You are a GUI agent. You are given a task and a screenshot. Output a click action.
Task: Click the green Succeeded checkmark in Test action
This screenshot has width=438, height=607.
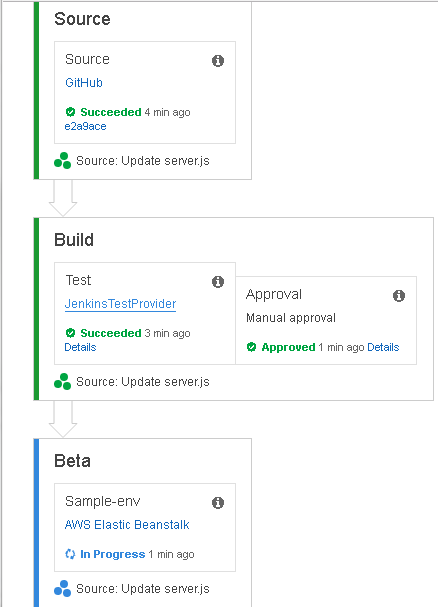click(x=70, y=333)
